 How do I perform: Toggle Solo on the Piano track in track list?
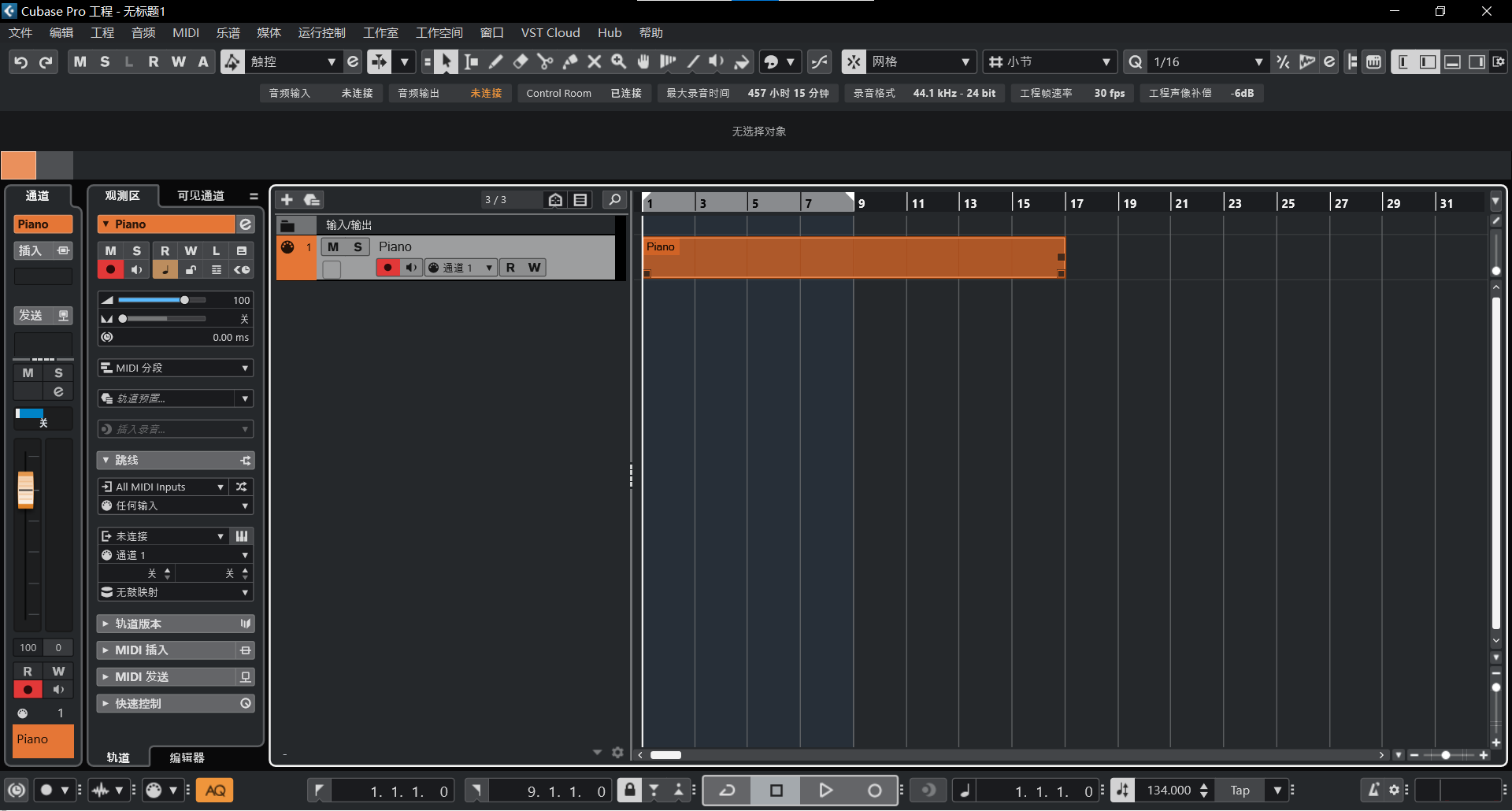tap(358, 247)
